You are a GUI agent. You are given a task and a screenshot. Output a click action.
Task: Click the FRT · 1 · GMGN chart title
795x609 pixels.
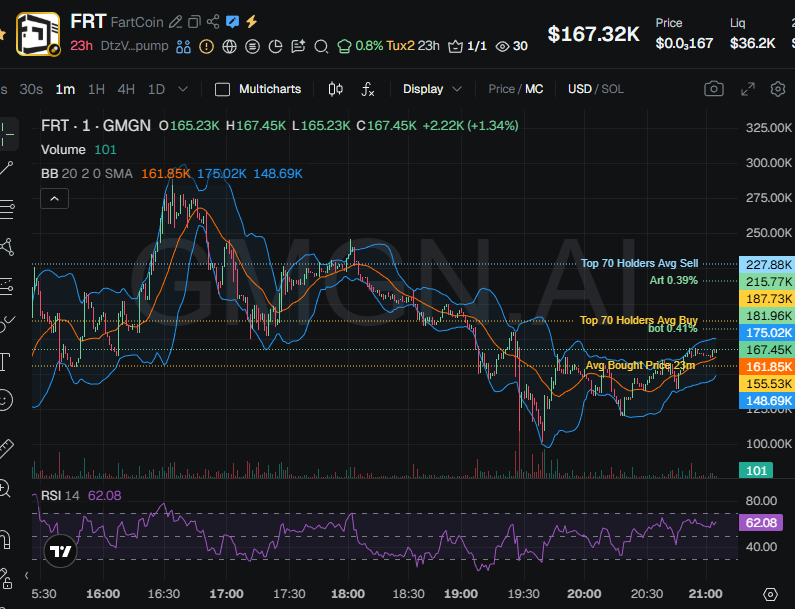point(96,125)
